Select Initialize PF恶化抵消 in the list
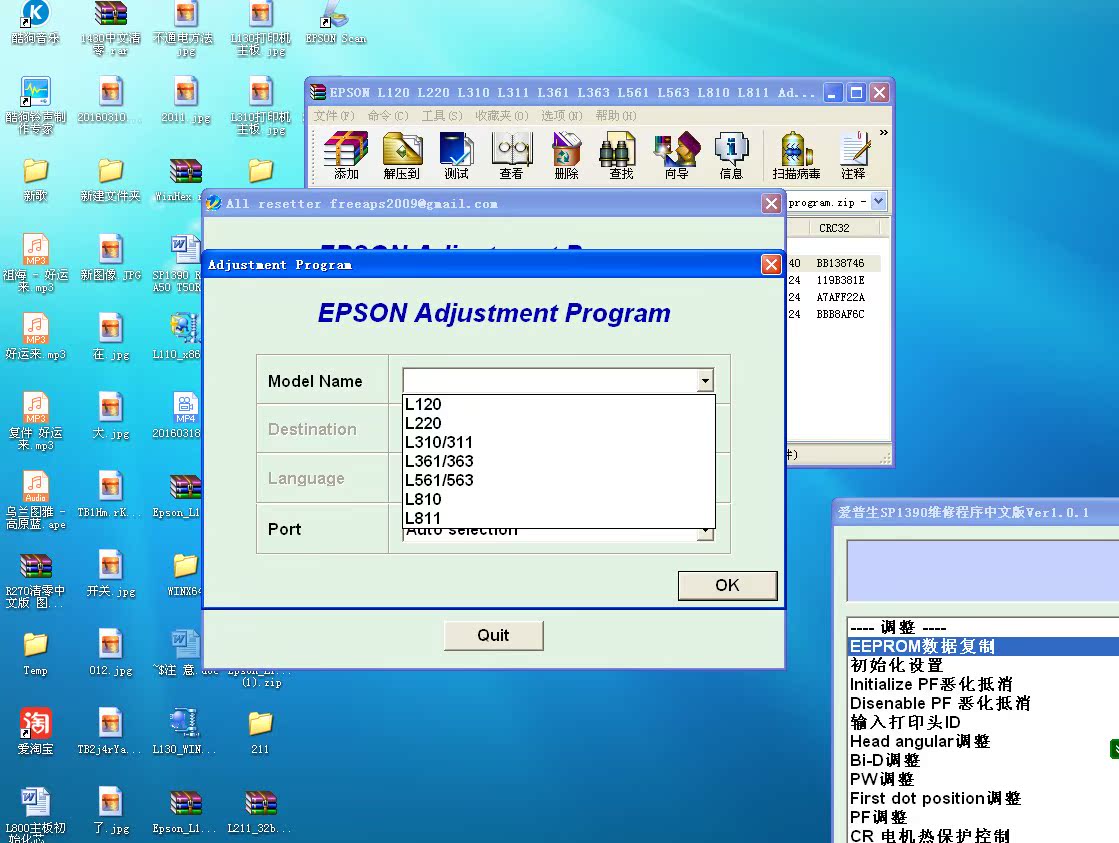Viewport: 1119px width, 843px height. click(983, 684)
